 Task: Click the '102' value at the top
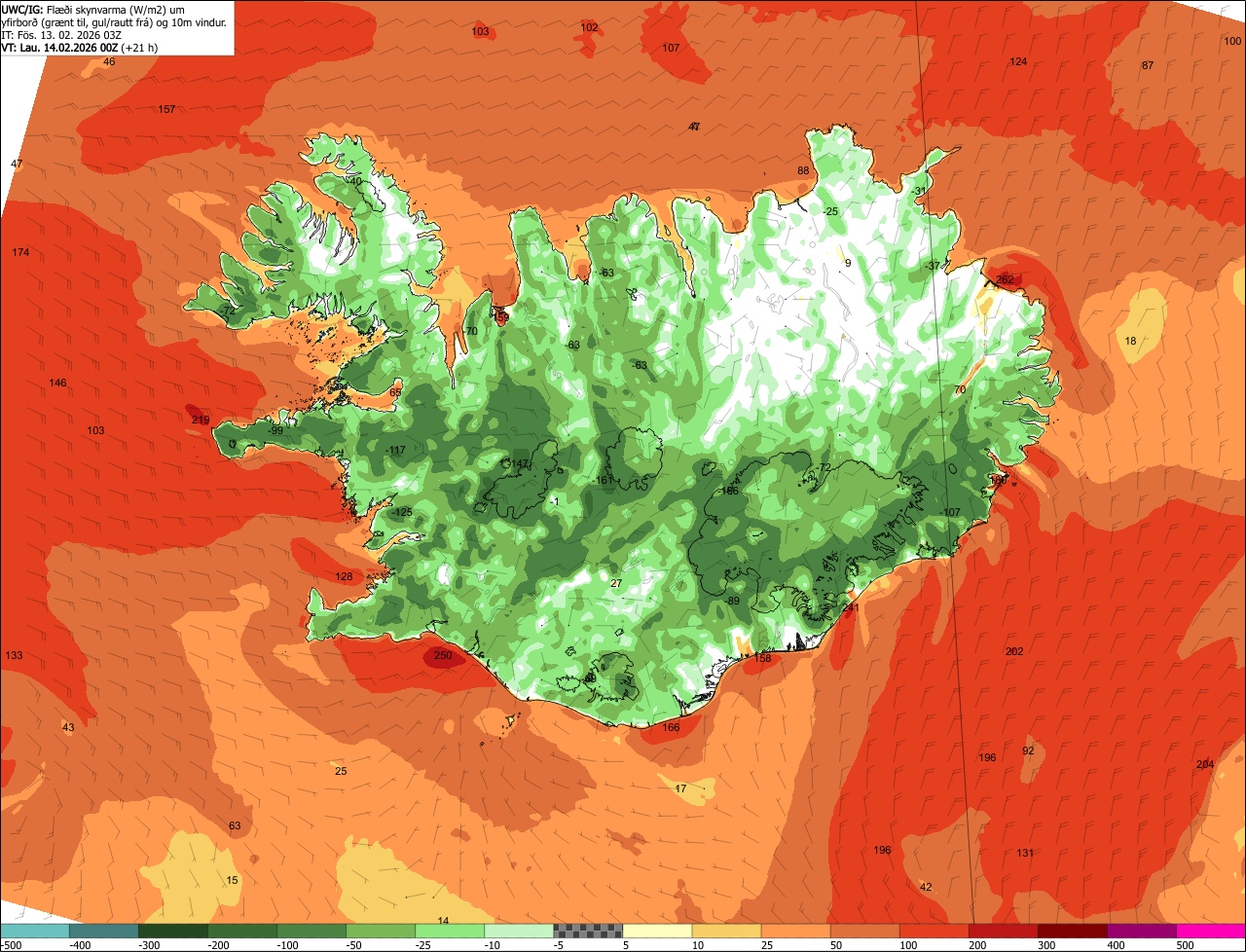tap(589, 27)
